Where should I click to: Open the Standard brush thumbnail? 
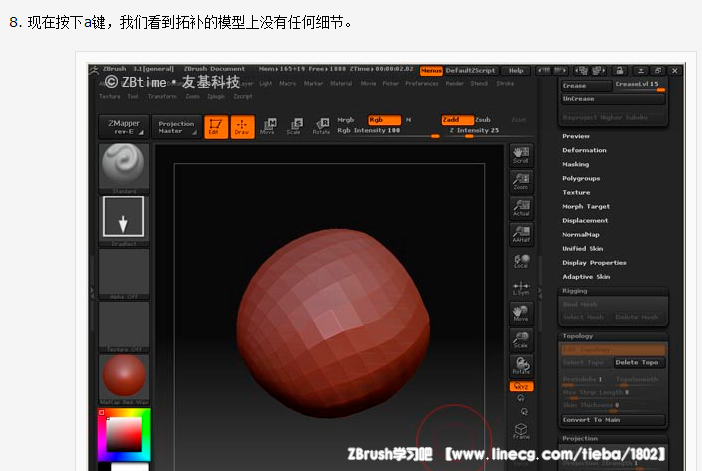point(124,168)
